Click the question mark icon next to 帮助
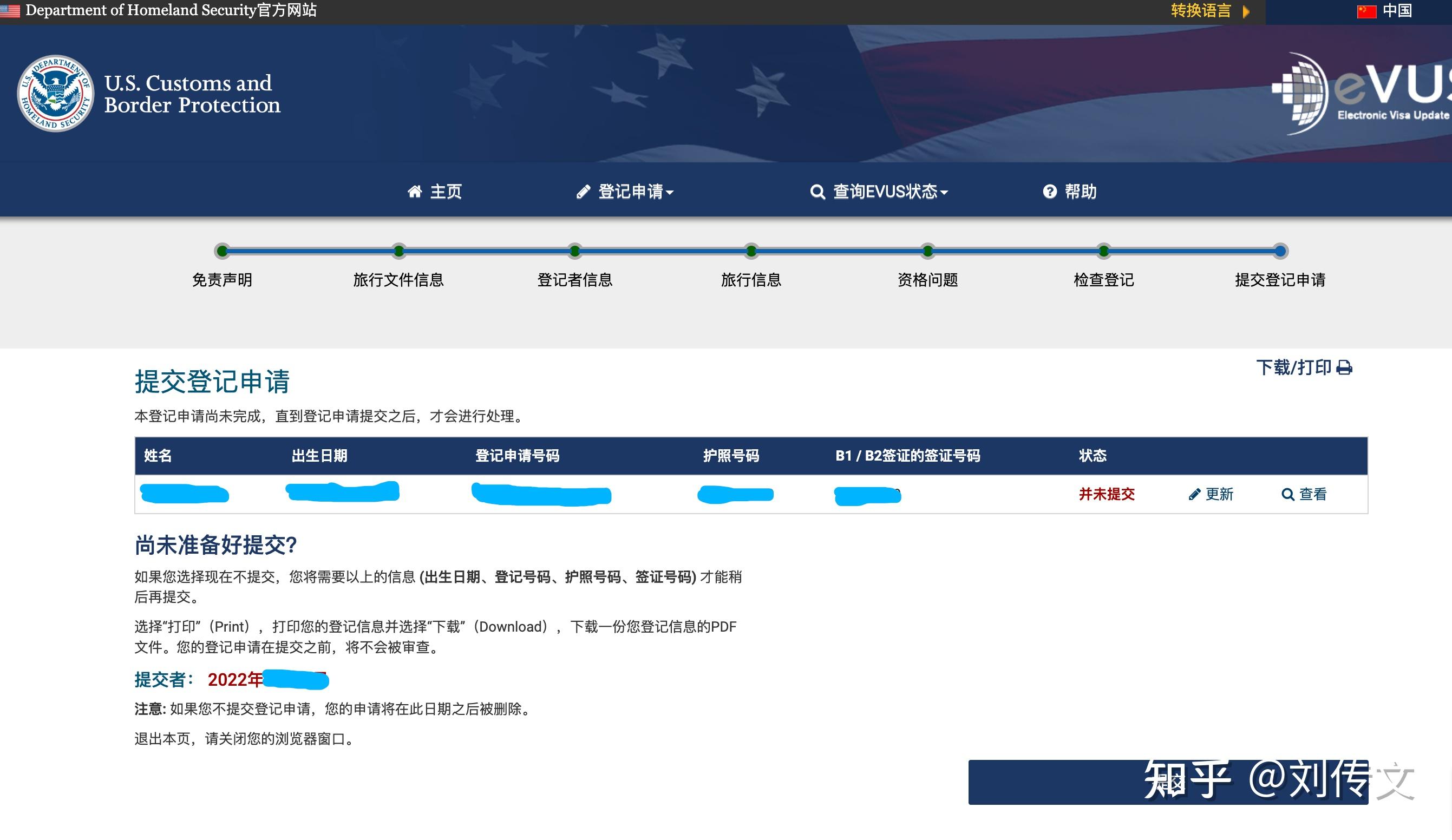Viewport: 1452px width, 840px height. [1050, 191]
